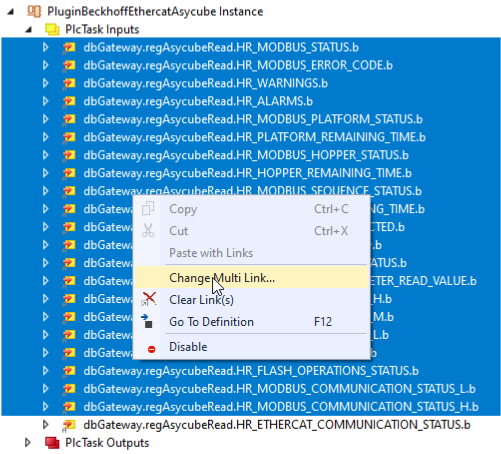Expand the HR_MODBUS_COMMUNICATION_STATUS_H.b variable
The height and width of the screenshot is (454, 501).
click(46, 407)
